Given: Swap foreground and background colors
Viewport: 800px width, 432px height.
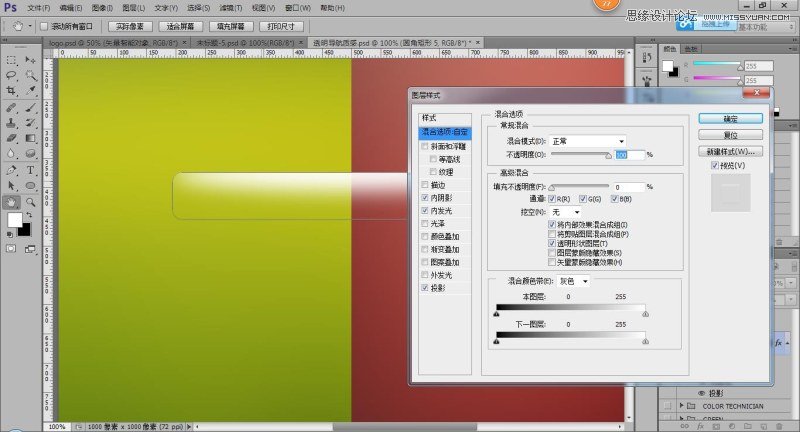Looking at the screenshot, I should coord(29,215).
